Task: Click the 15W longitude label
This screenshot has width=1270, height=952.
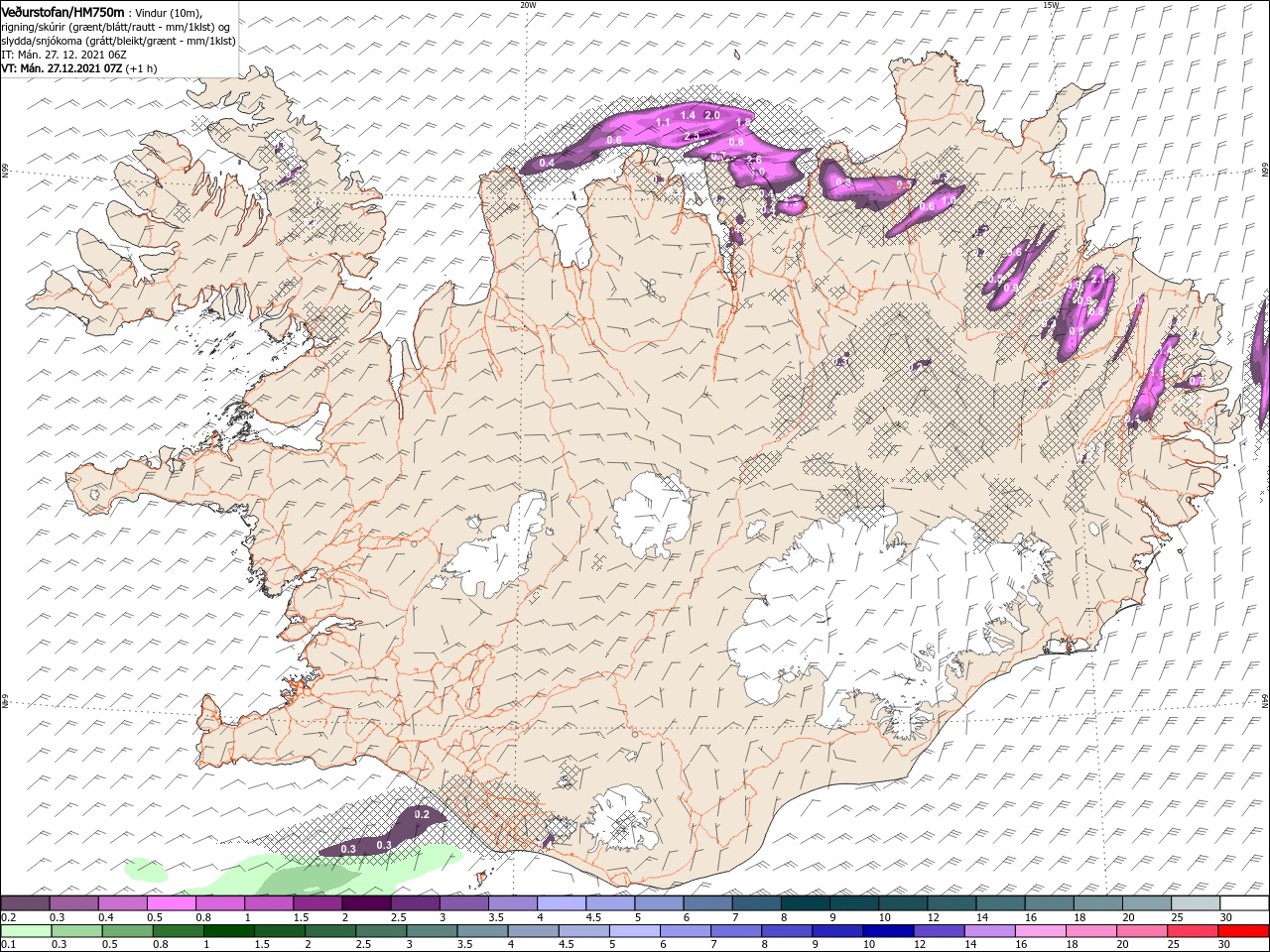Action: click(1051, 4)
